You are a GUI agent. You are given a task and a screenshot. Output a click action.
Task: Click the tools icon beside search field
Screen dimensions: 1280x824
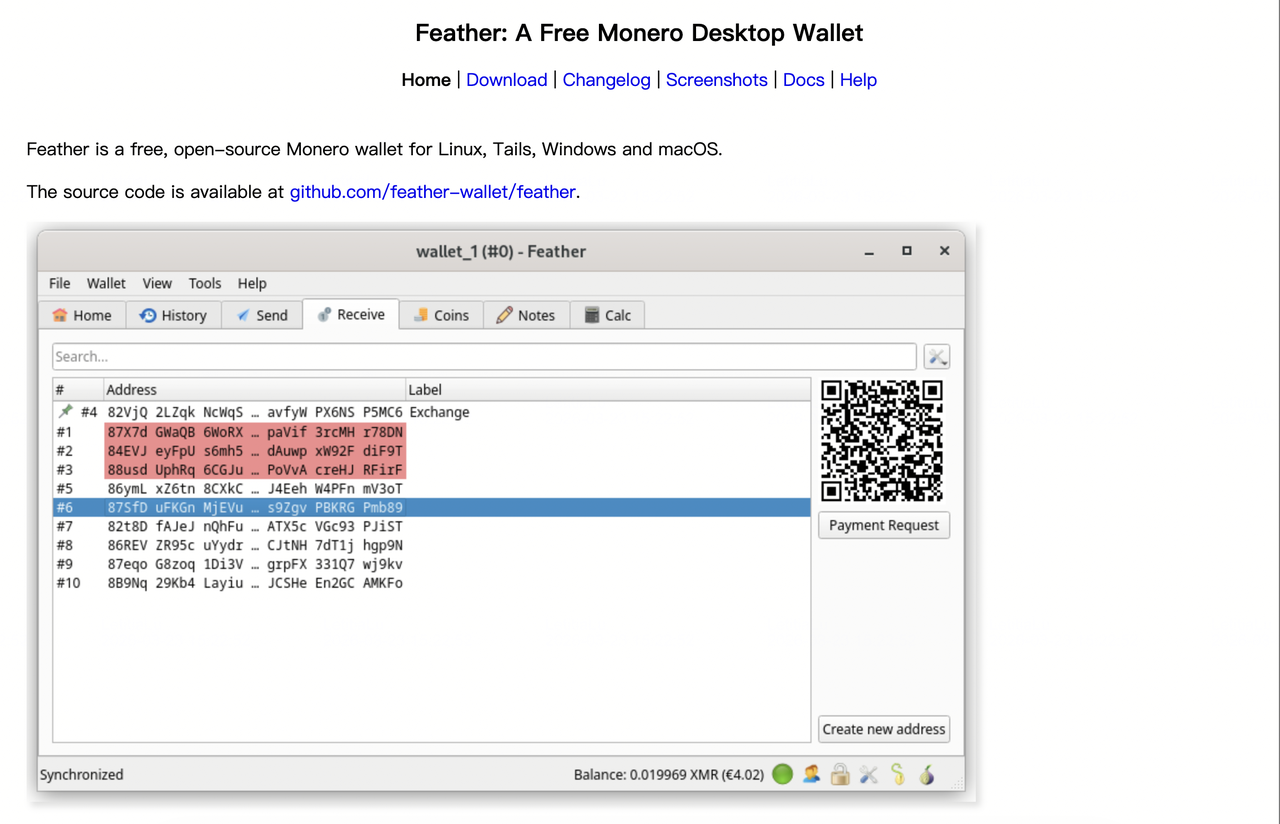(x=936, y=357)
